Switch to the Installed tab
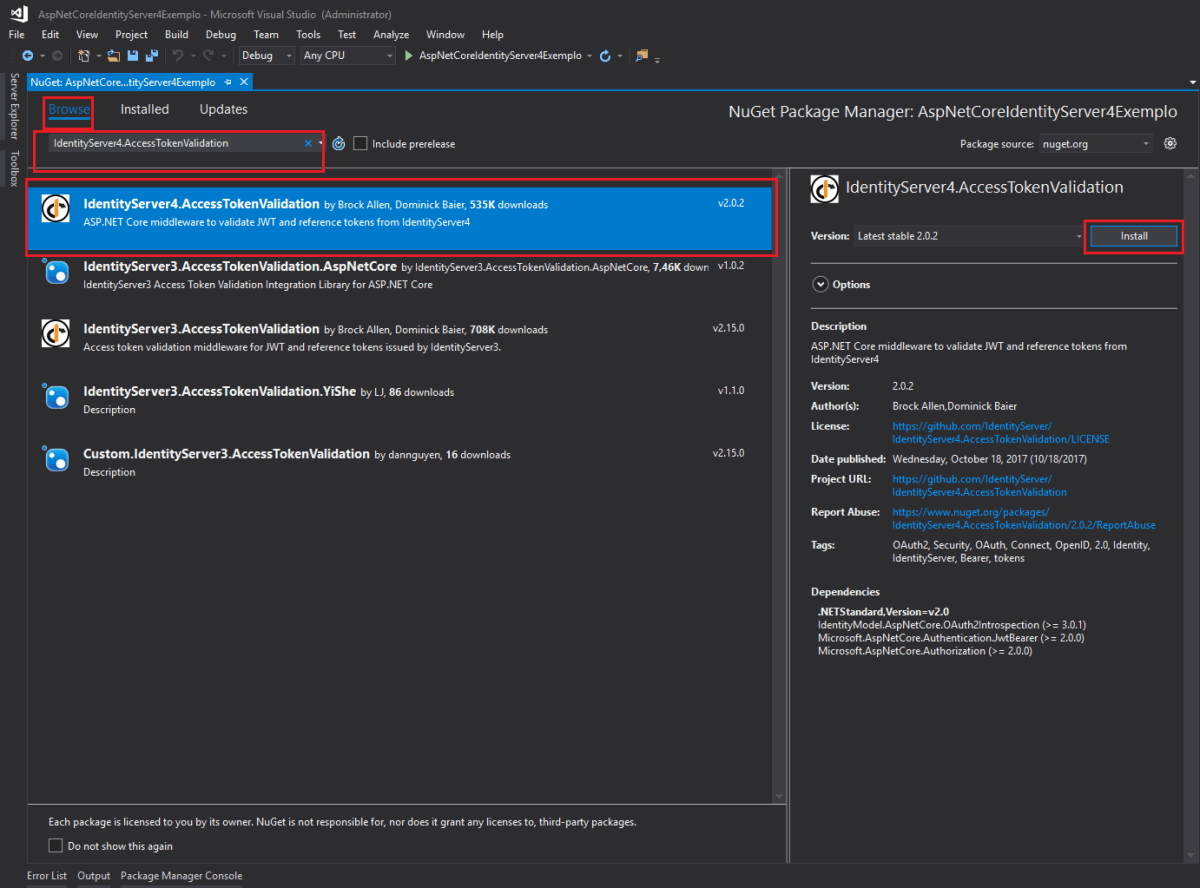 [145, 110]
